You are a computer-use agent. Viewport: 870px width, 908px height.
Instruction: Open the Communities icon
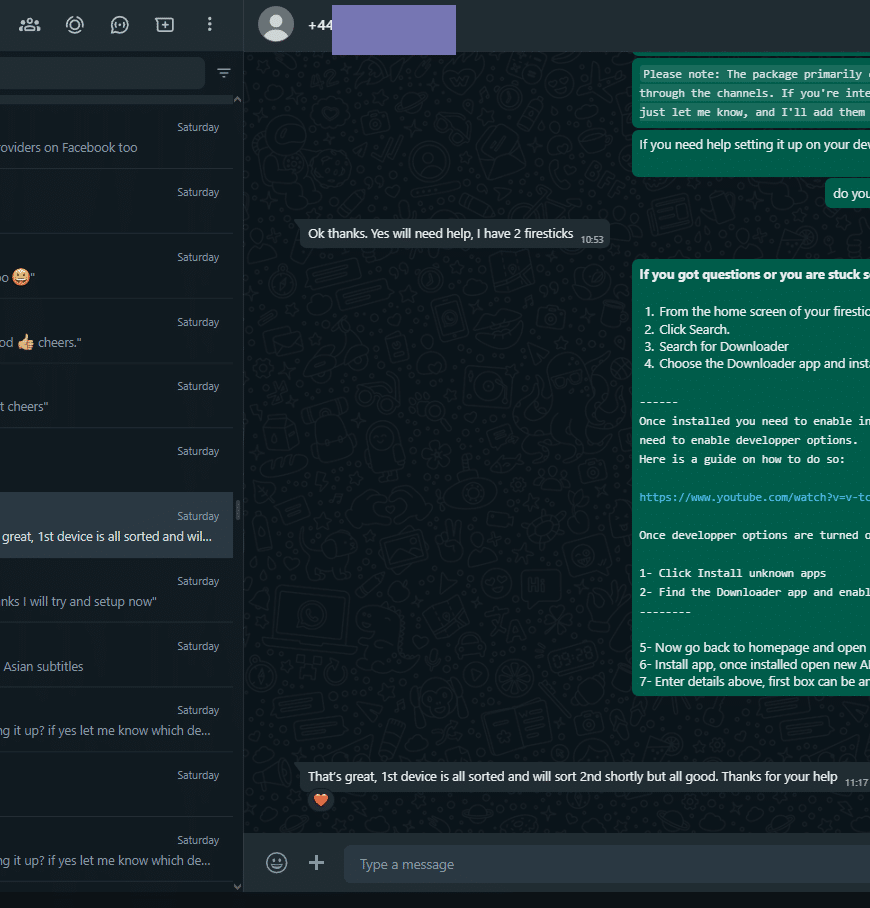[x=30, y=24]
